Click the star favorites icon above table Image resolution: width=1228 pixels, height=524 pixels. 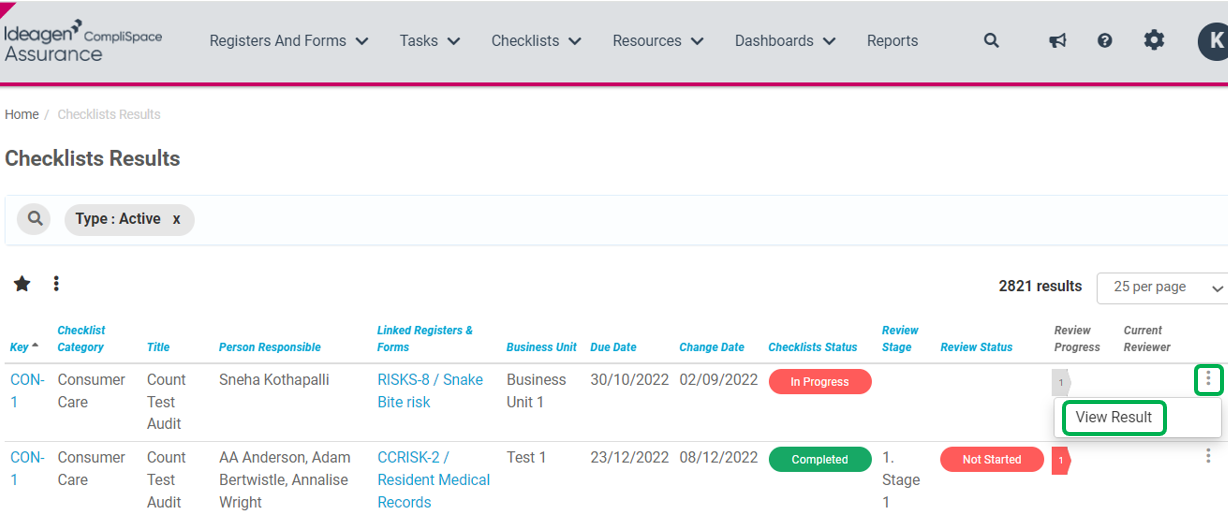tap(22, 284)
